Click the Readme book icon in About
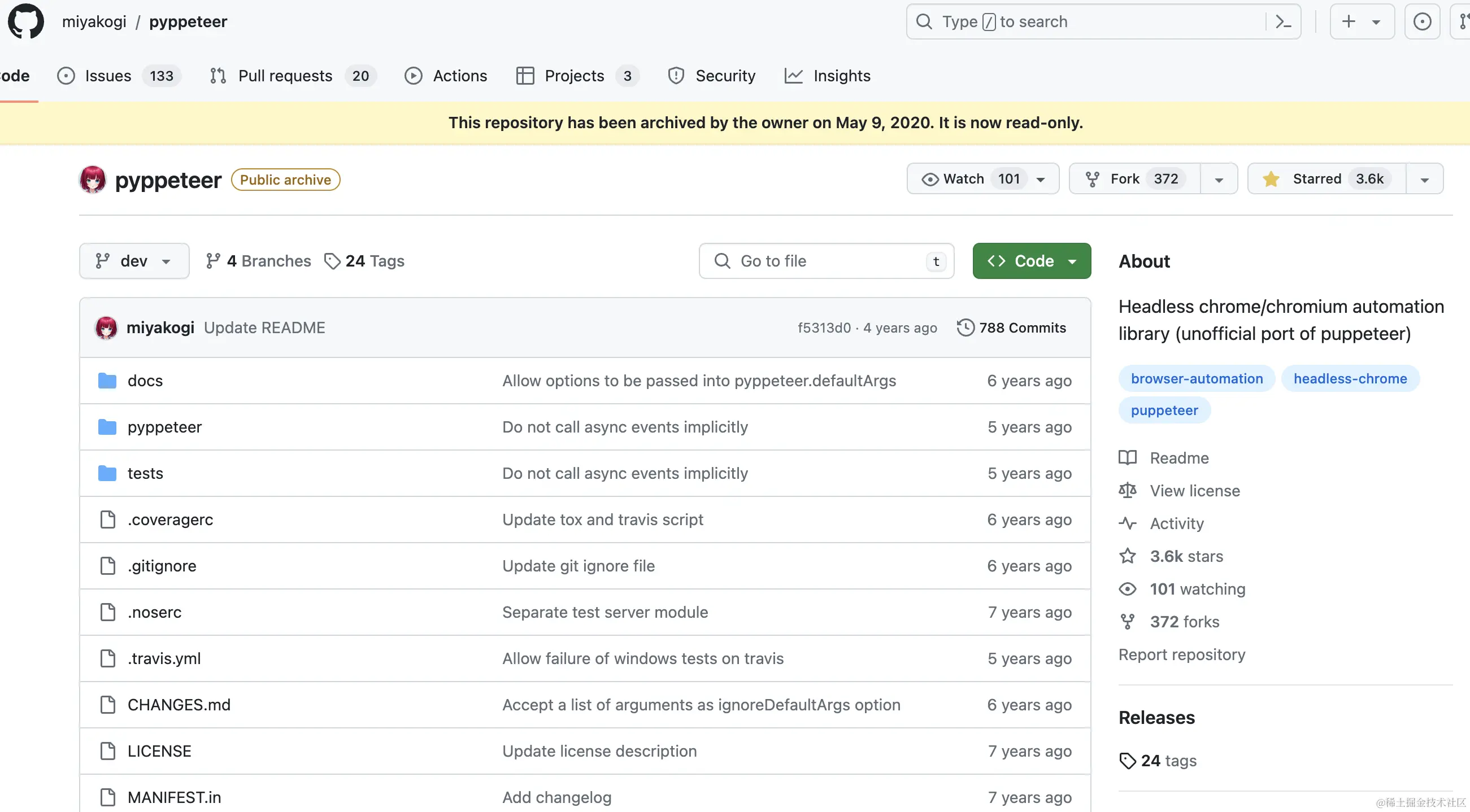 [1128, 457]
